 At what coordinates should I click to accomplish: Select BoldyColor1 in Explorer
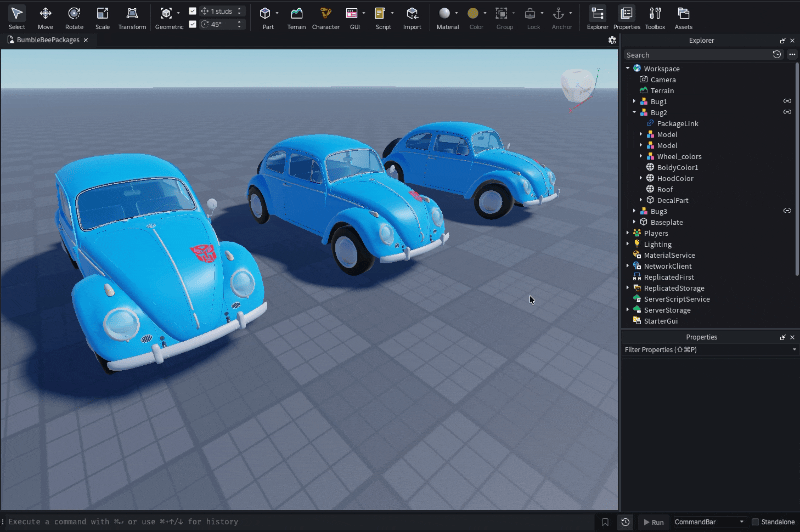[x=678, y=167]
